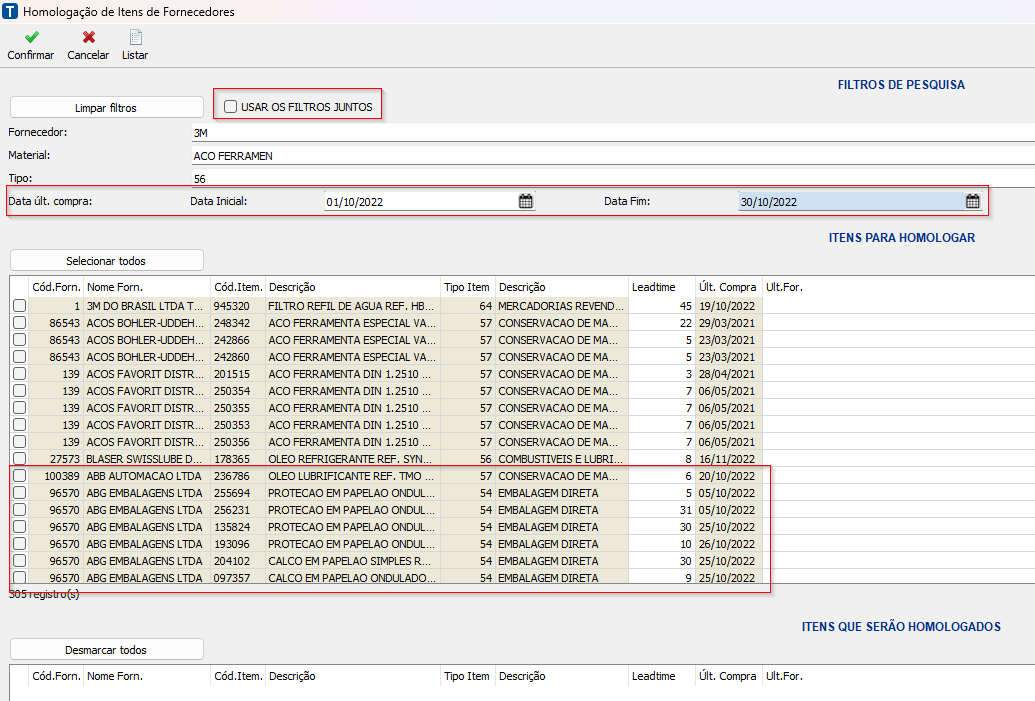
Task: Select checkbox for ABB AUTOMACAO LTDA row
Action: click(19, 476)
